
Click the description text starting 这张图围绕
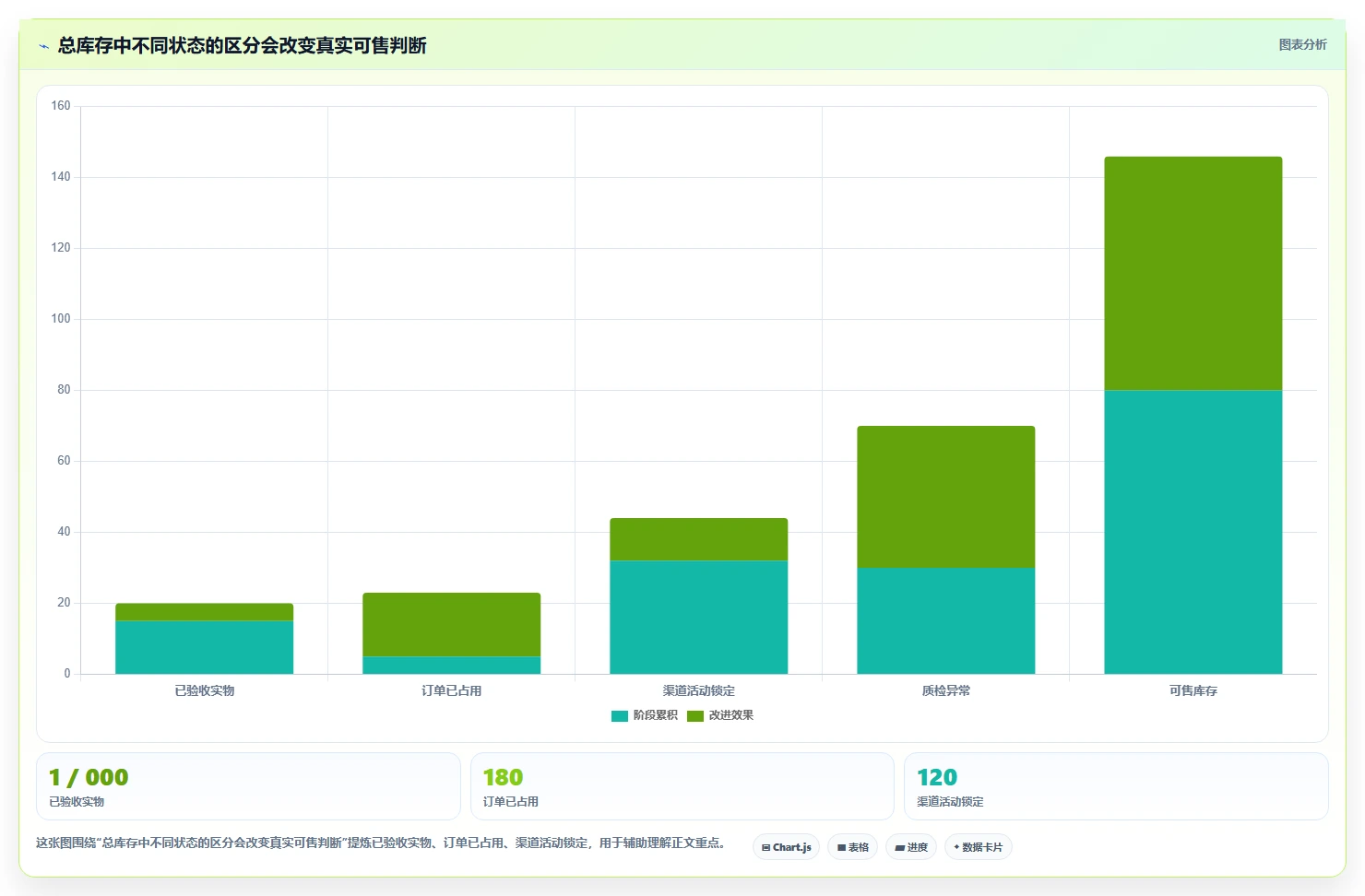click(x=381, y=843)
